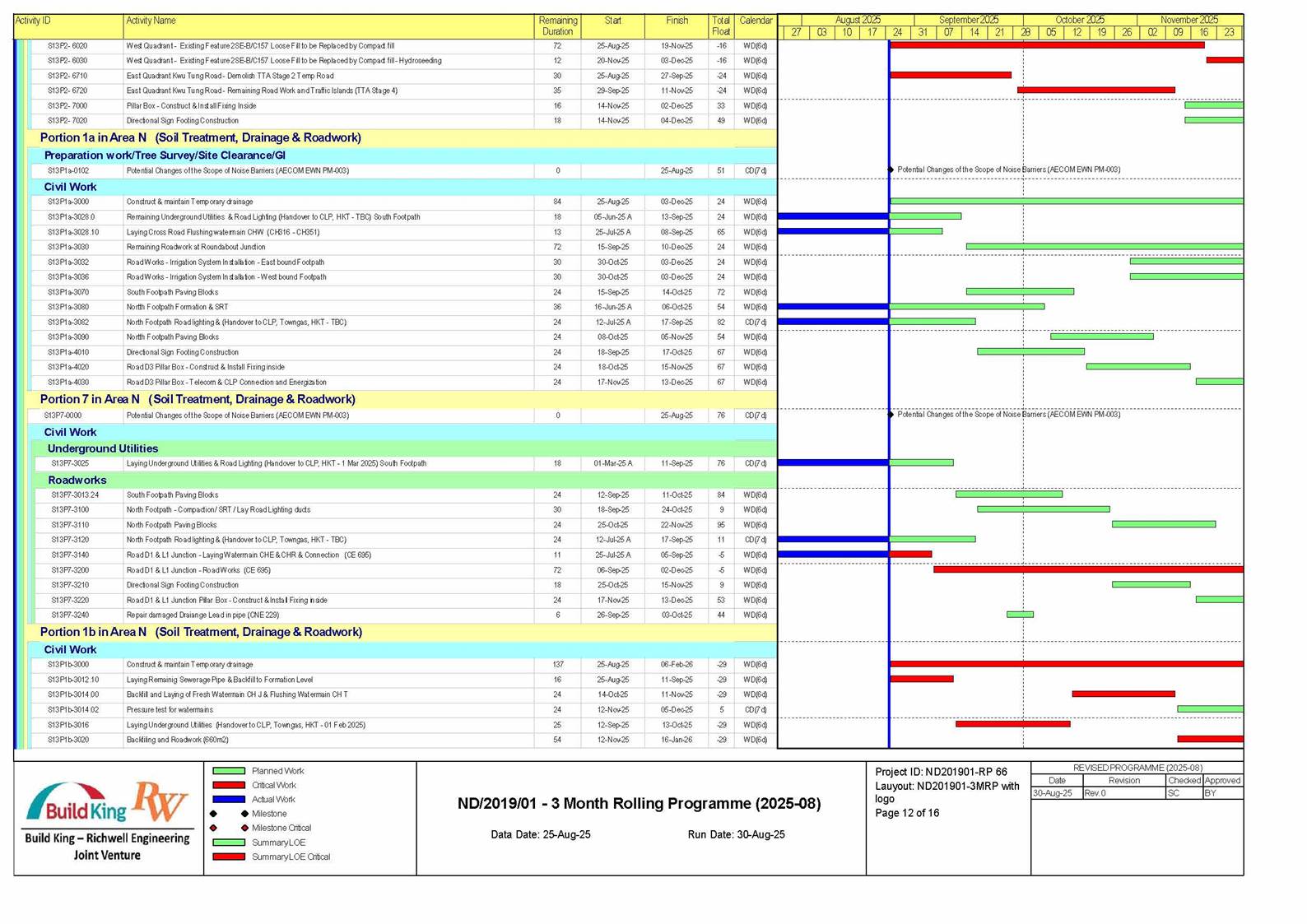Click the milestone diamond on row S13P1a-0102

(891, 169)
